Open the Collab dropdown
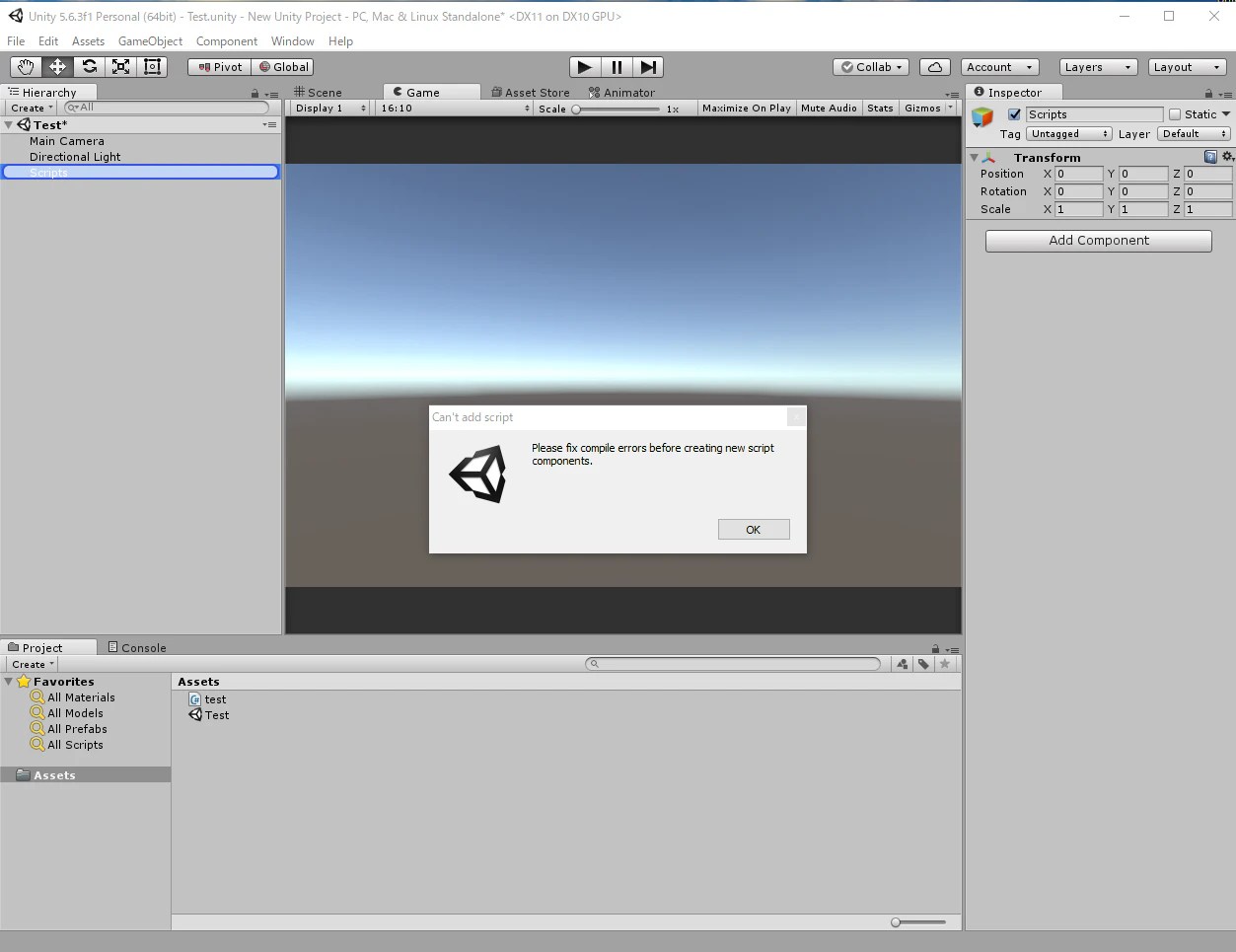Screen dimensions: 1236x952 (872, 67)
